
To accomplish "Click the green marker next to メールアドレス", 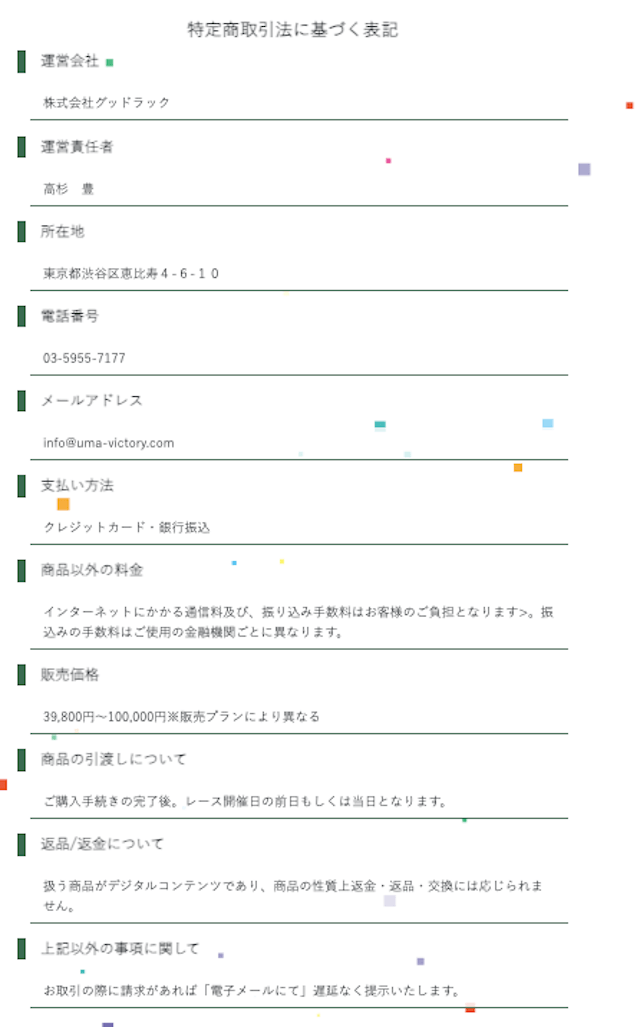I will [x=22, y=400].
